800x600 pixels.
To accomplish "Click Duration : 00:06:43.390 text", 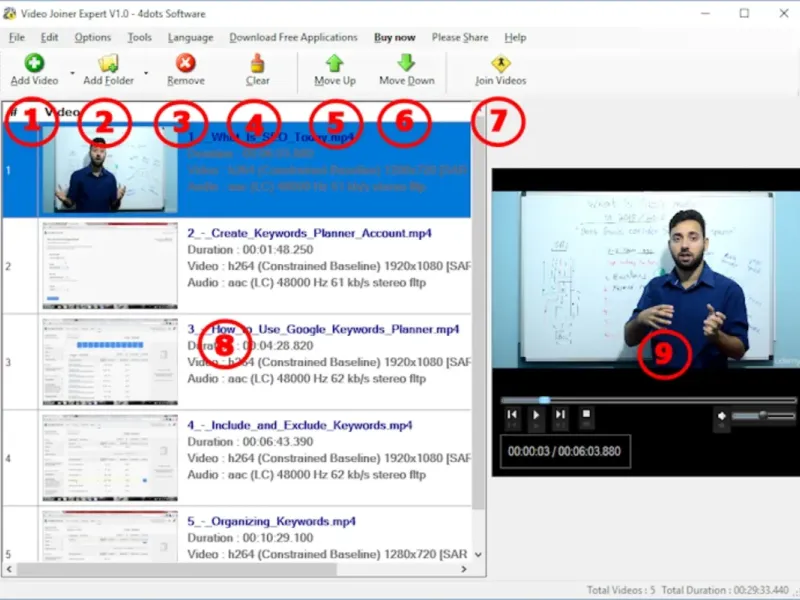I will (250, 441).
